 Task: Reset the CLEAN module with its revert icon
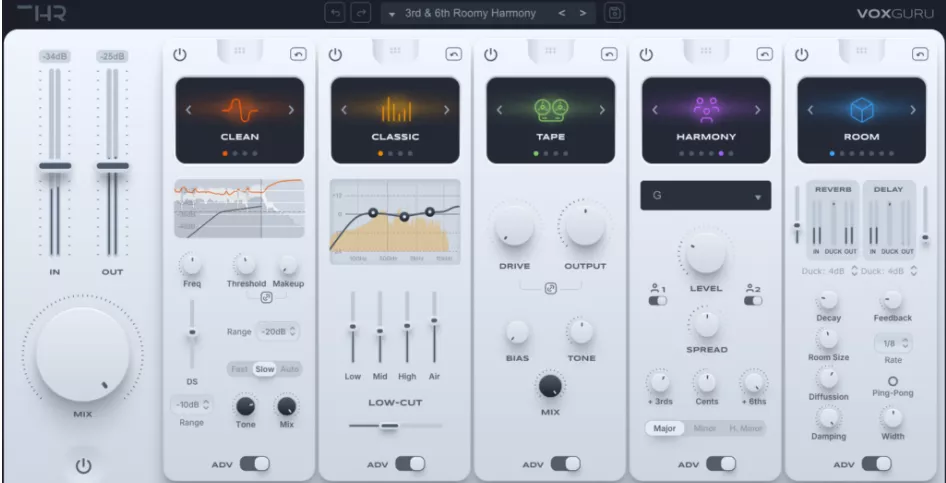(298, 54)
